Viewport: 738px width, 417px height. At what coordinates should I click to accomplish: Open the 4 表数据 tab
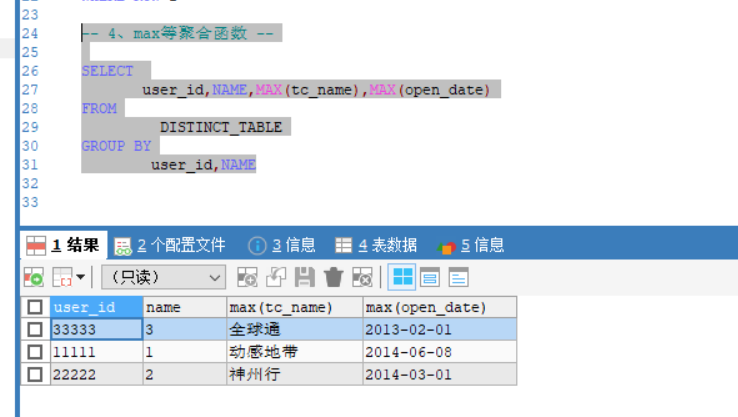[376, 245]
